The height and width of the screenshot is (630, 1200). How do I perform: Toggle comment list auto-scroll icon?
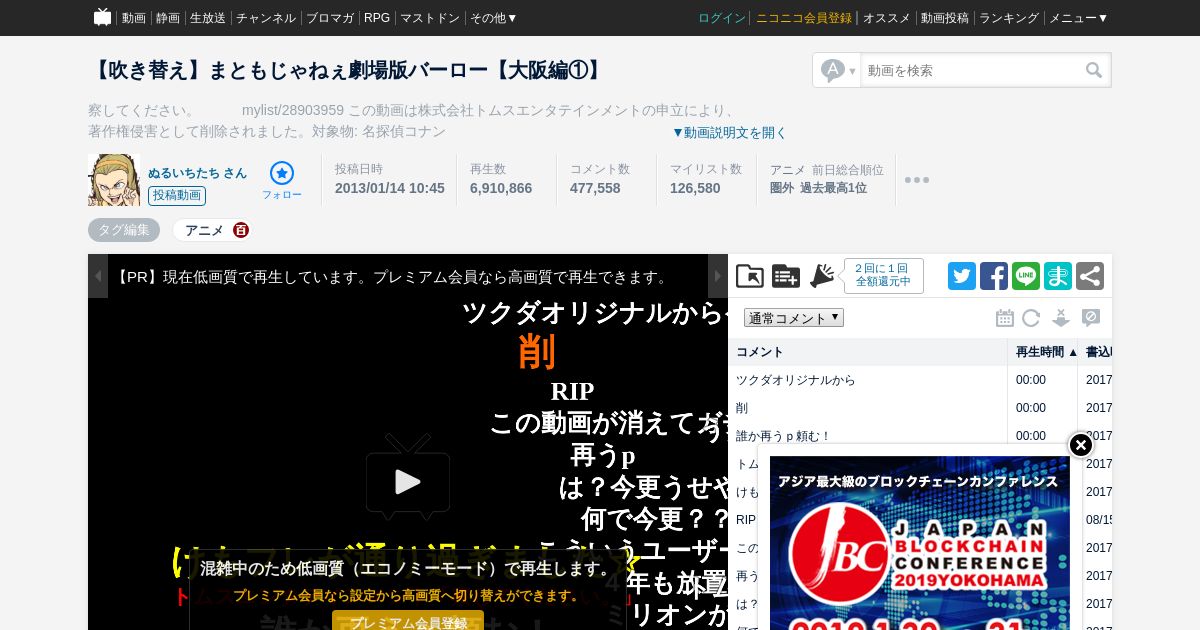coord(1061,318)
